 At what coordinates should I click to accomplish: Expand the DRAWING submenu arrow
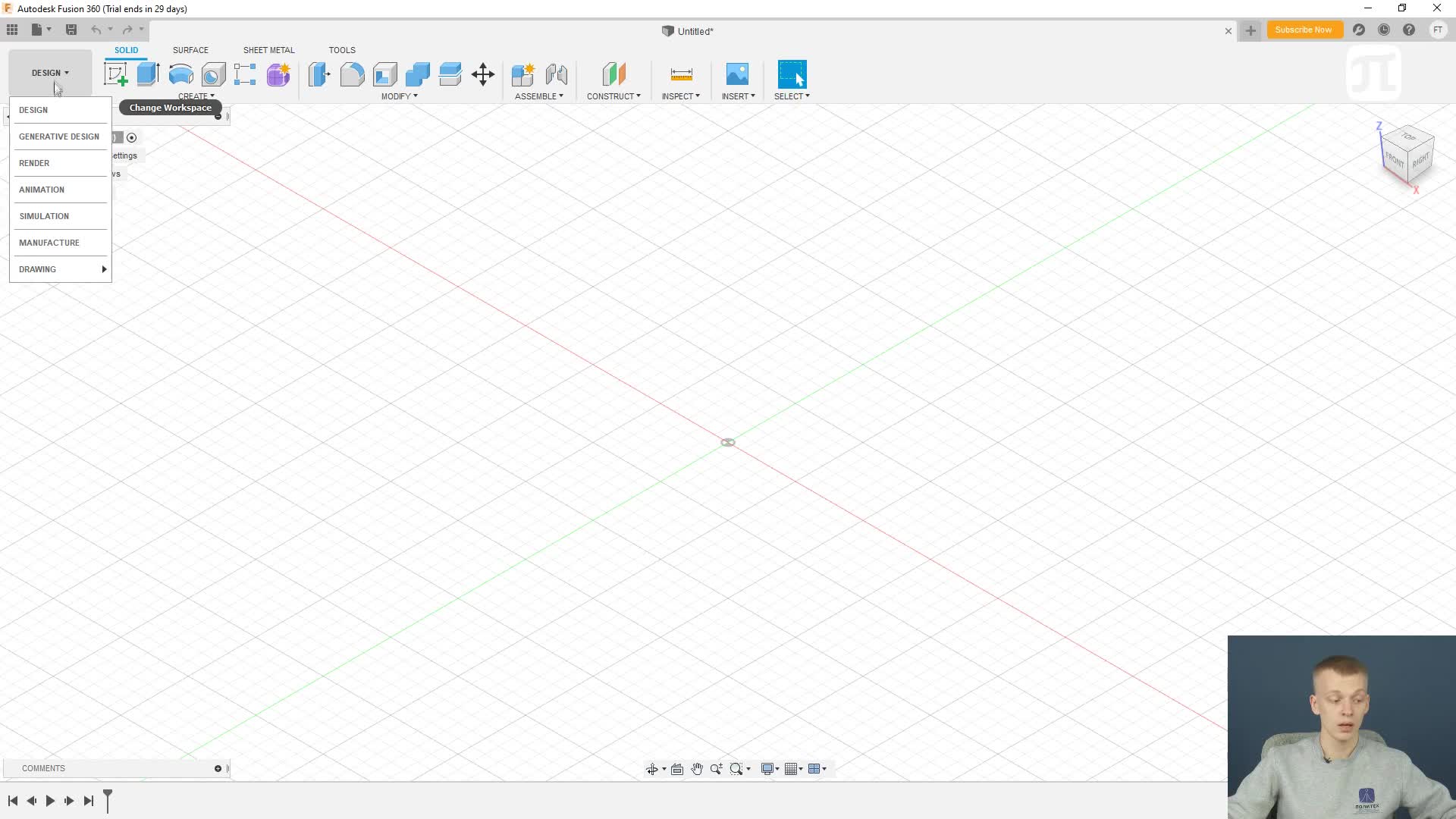point(104,269)
